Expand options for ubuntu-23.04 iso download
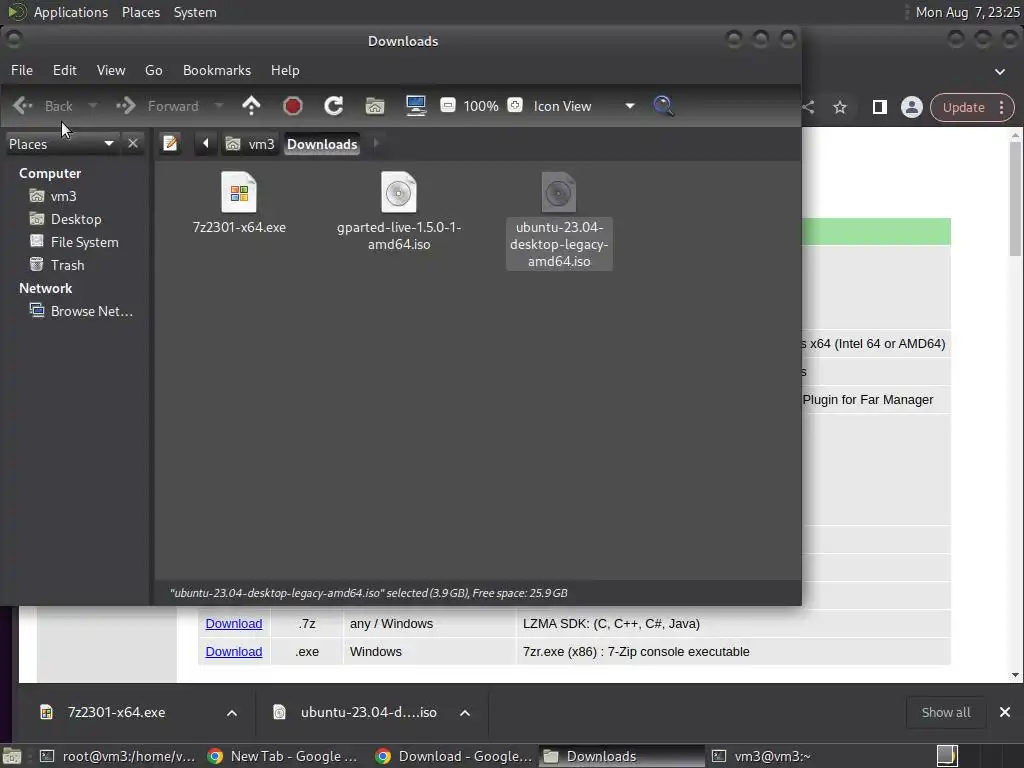Viewport: 1024px width, 768px height. (465, 712)
